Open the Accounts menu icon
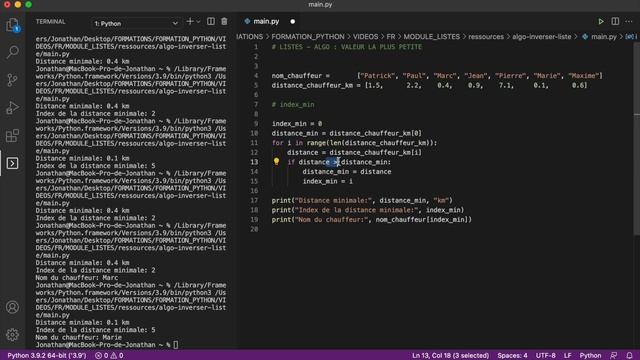This screenshot has height=360, width=640. (12, 307)
